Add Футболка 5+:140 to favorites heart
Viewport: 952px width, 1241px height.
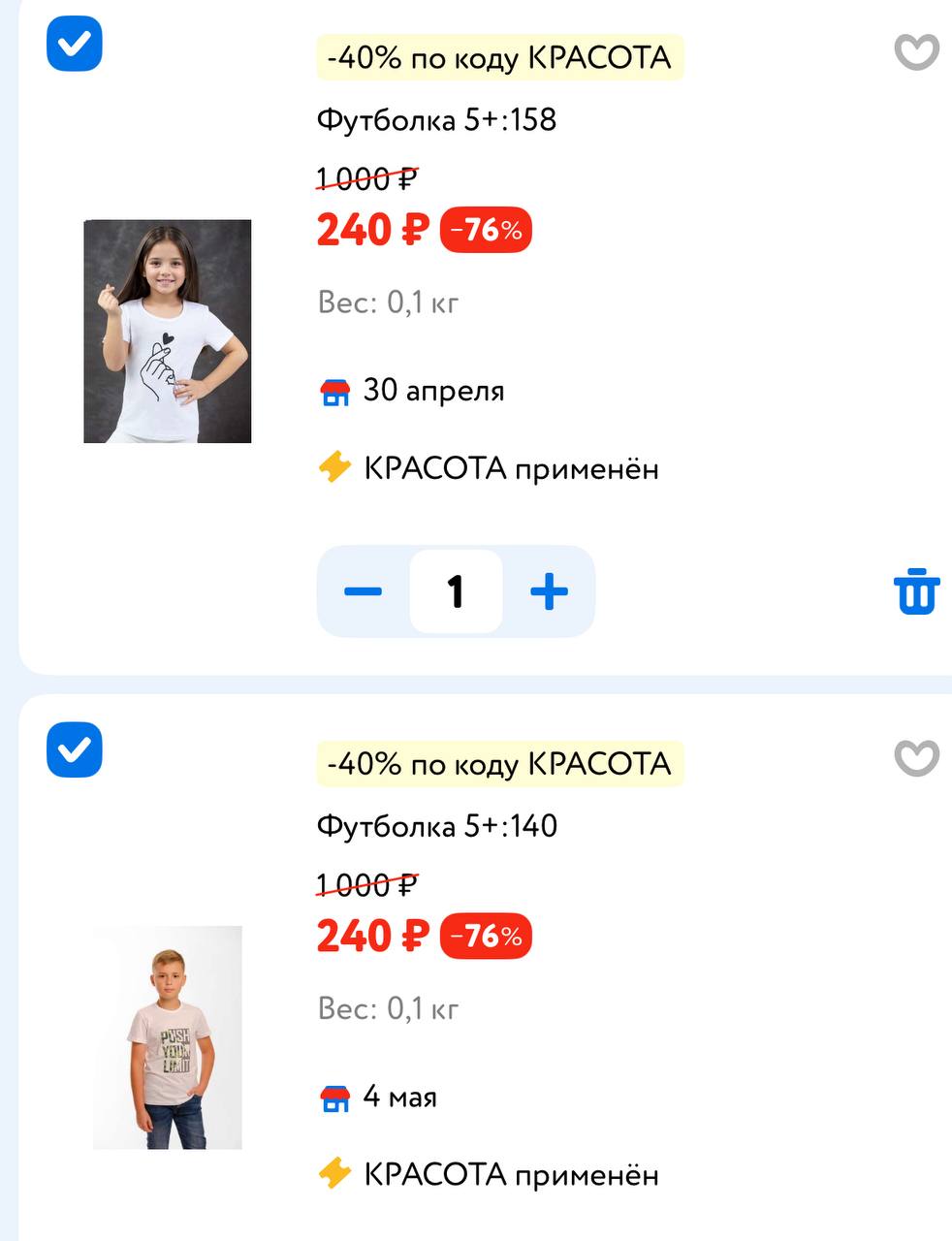click(x=916, y=758)
